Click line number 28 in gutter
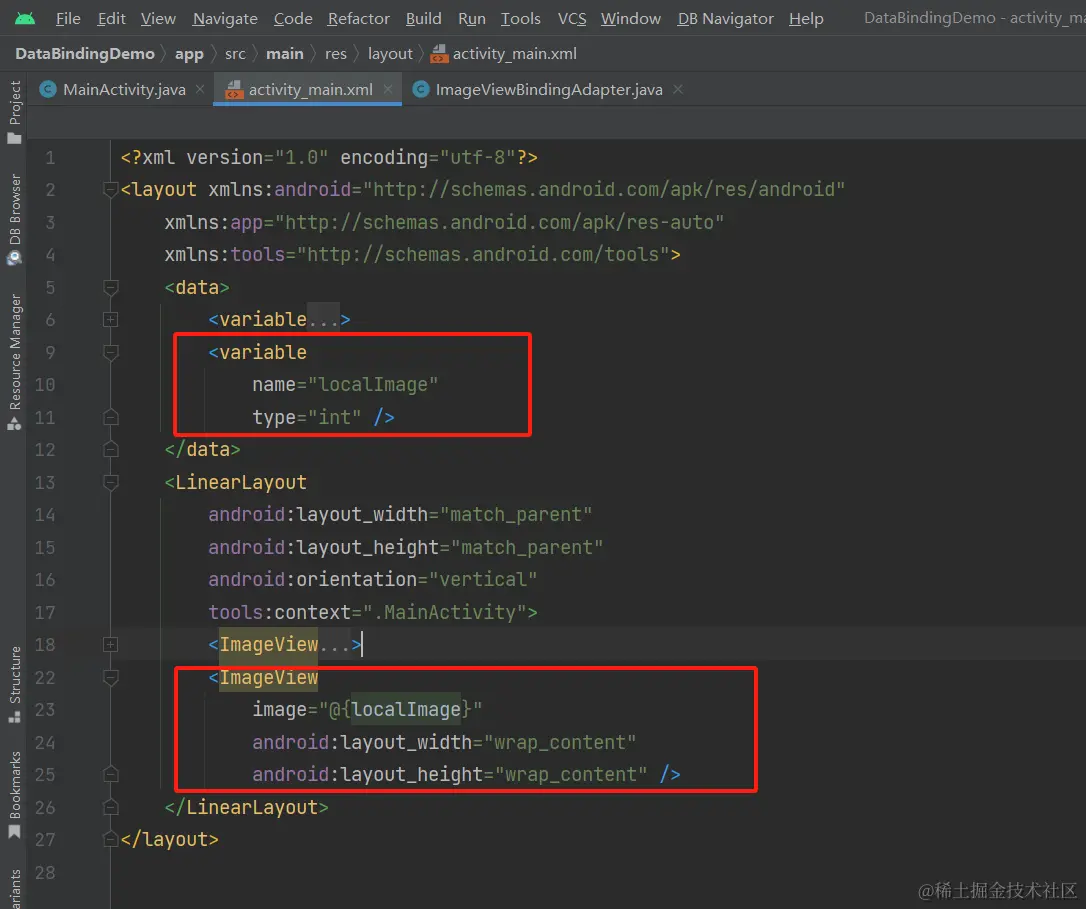 click(45, 872)
